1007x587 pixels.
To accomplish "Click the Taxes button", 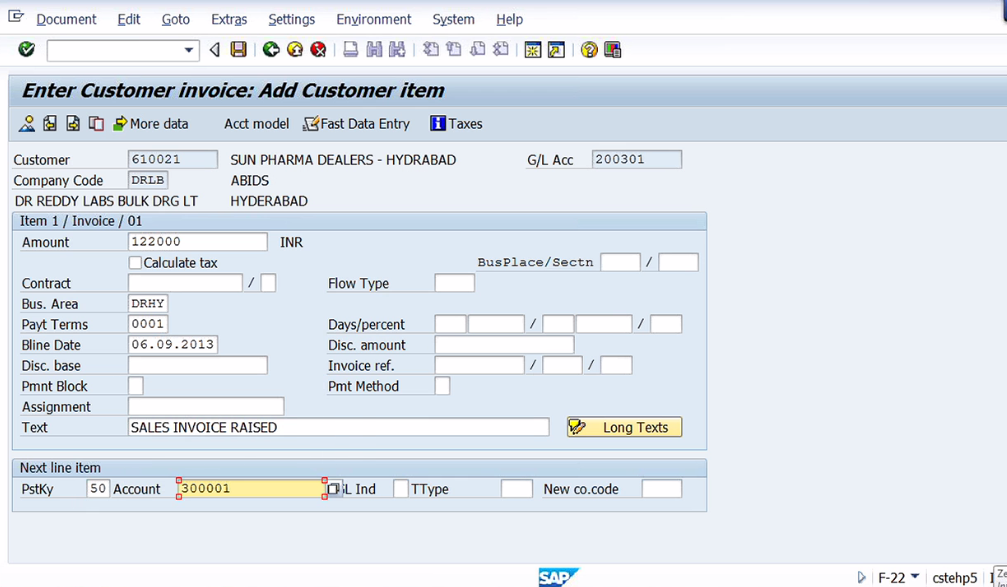I will tap(457, 123).
